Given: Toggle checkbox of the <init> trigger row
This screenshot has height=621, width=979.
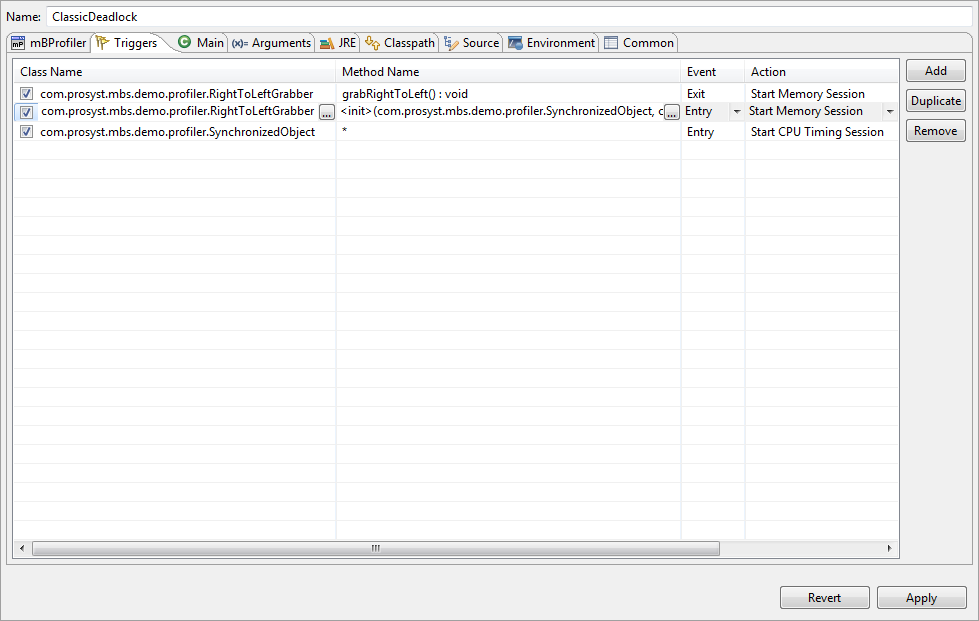Looking at the screenshot, I should (26, 112).
